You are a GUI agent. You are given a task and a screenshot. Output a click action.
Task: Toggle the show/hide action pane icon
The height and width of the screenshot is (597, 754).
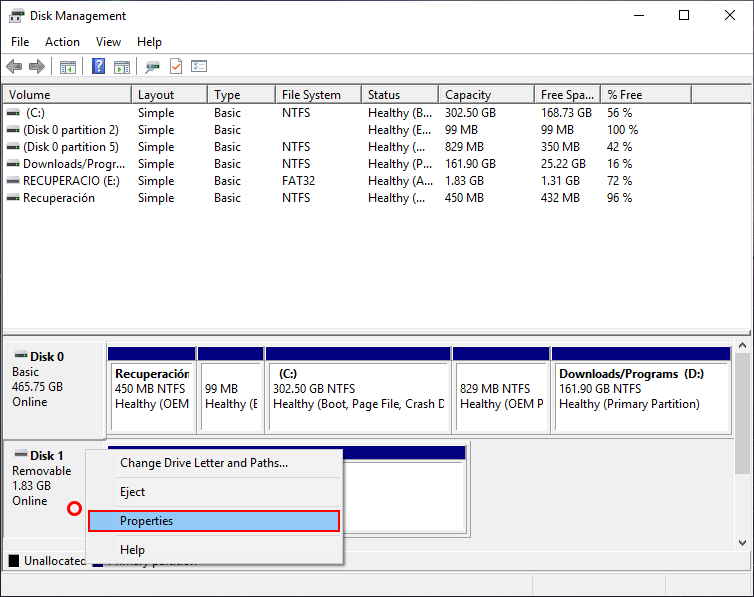coord(122,67)
